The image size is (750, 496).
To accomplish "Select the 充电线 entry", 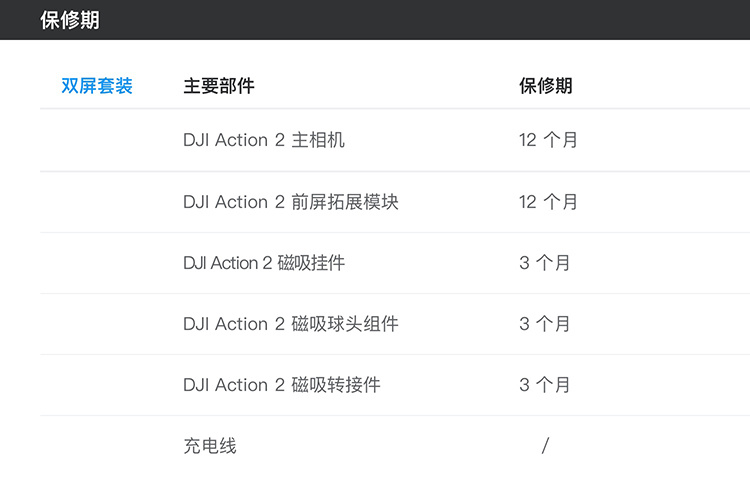I will pos(210,446).
